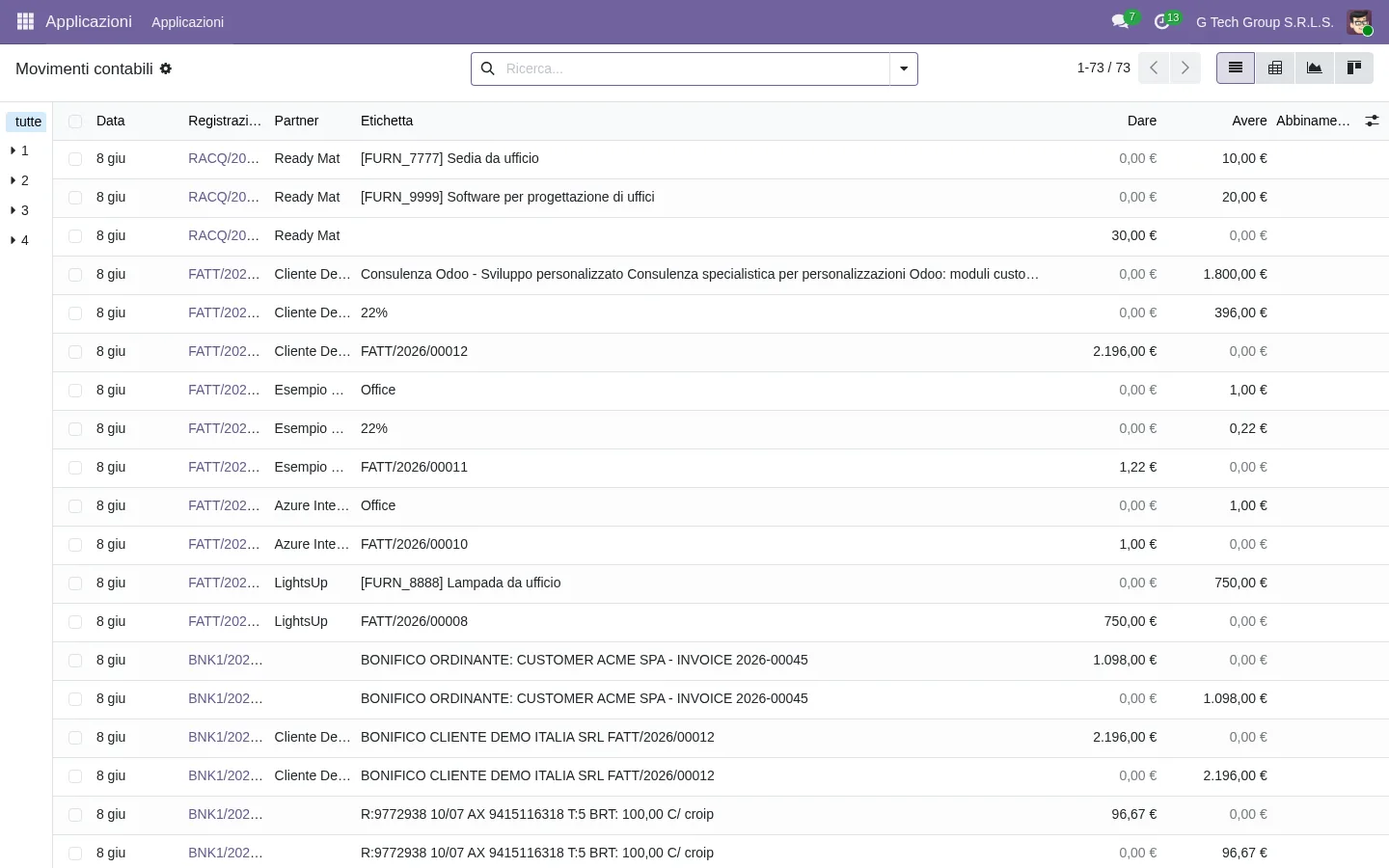Click the 1-73 / 73 pager counter
This screenshot has width=1389, height=868.
coord(1103,68)
